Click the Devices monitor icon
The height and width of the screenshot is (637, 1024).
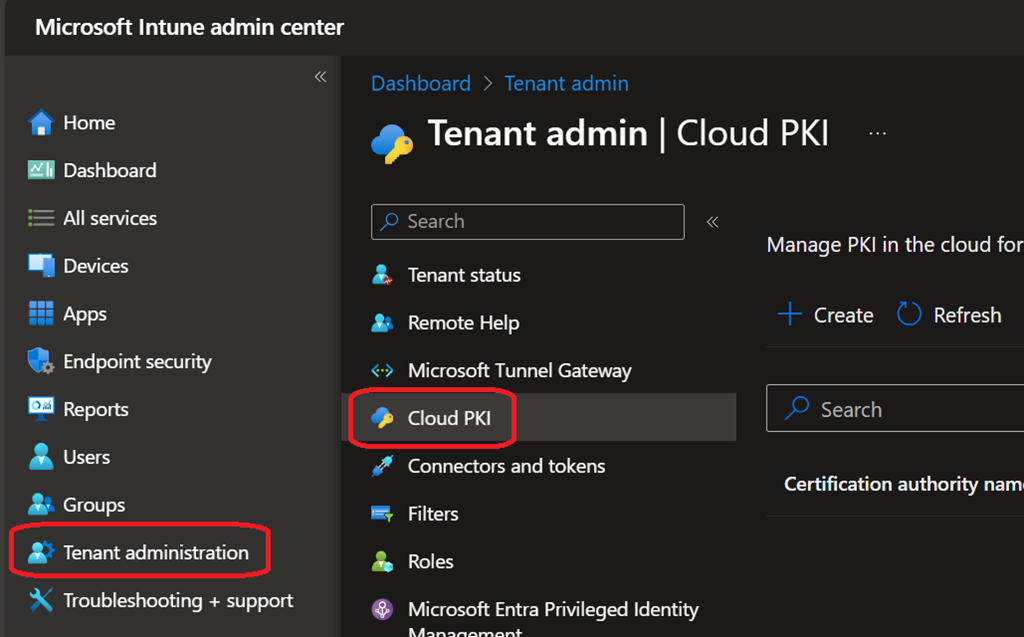coord(41,266)
